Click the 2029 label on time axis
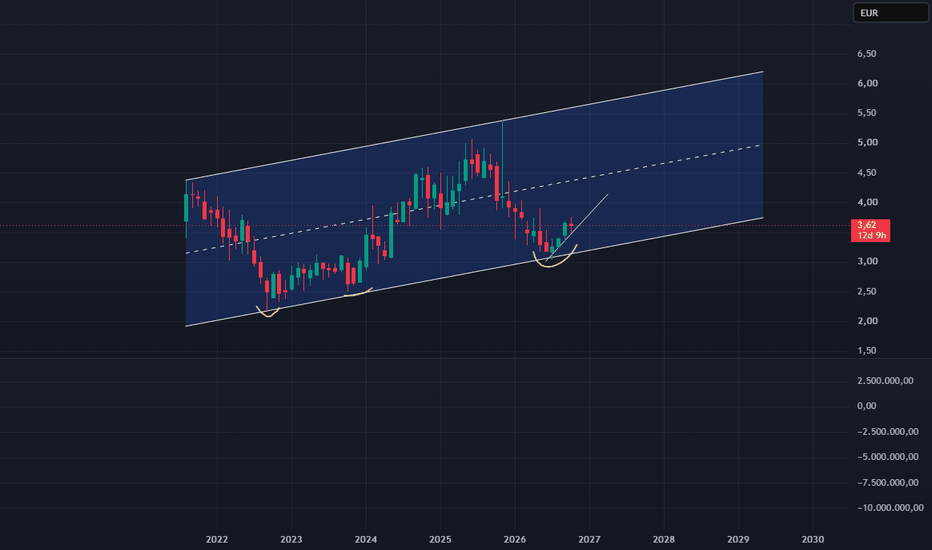The image size is (932, 550). (738, 539)
